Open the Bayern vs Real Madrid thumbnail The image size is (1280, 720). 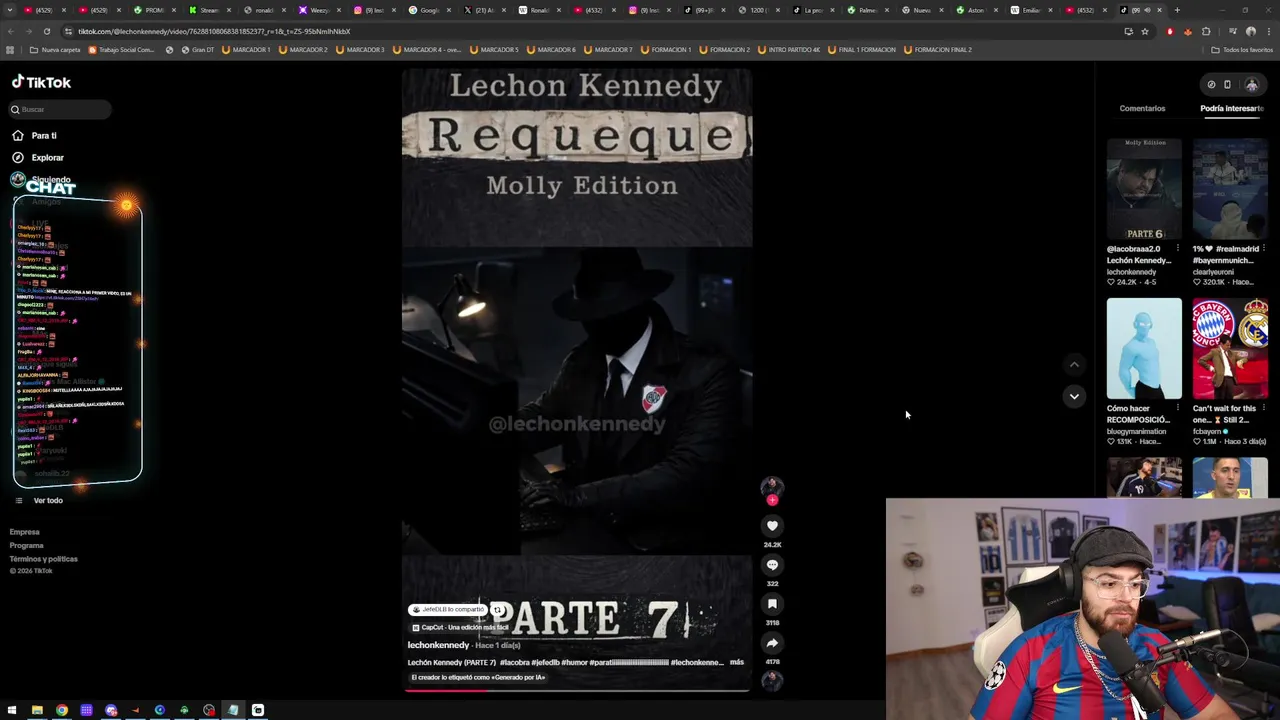[x=1230, y=349]
